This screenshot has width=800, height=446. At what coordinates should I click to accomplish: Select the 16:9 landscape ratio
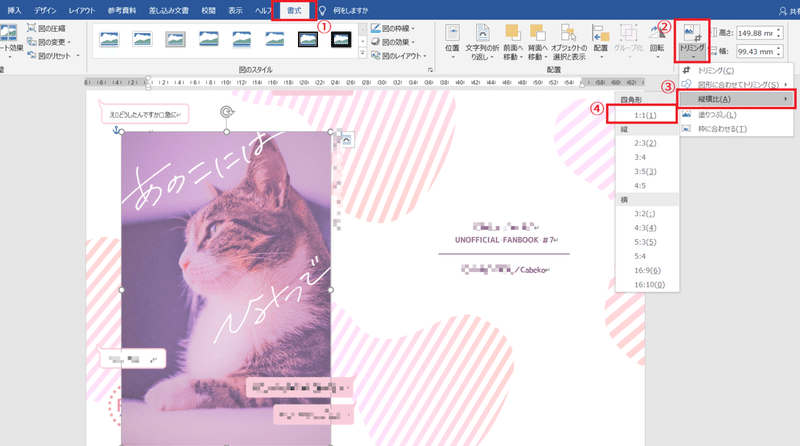(x=646, y=270)
